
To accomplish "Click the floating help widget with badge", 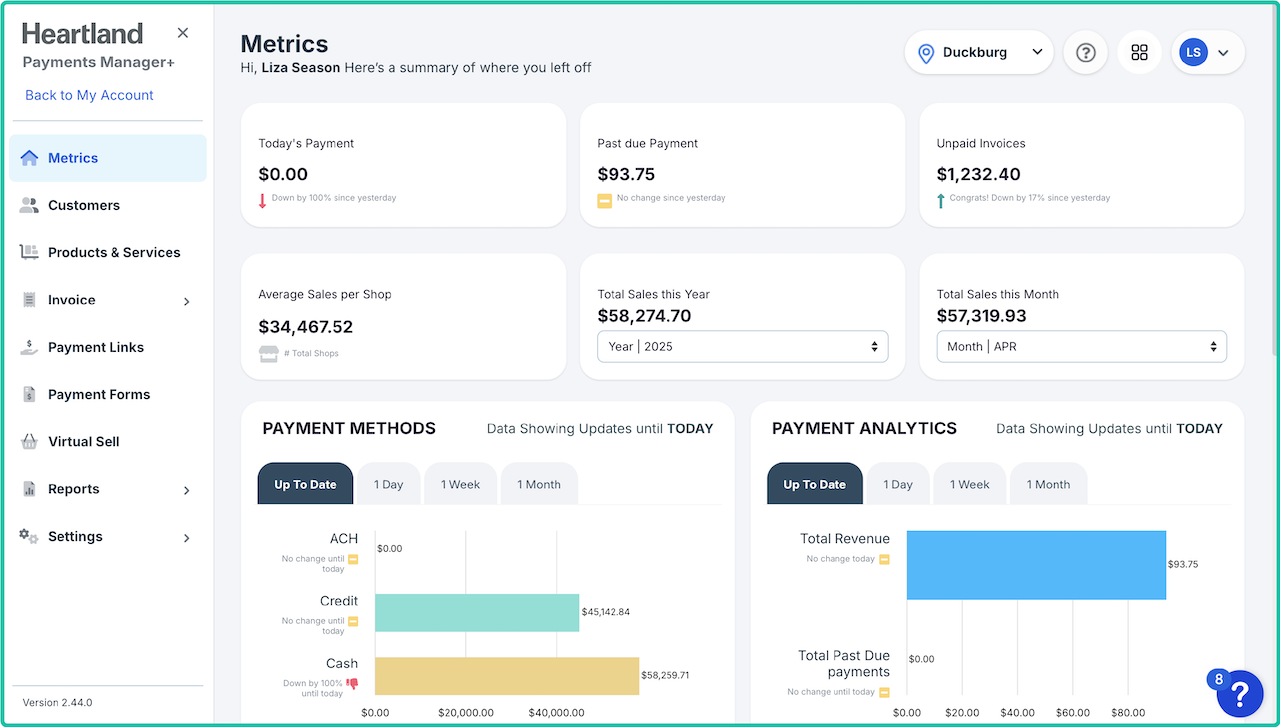I will [x=1239, y=692].
